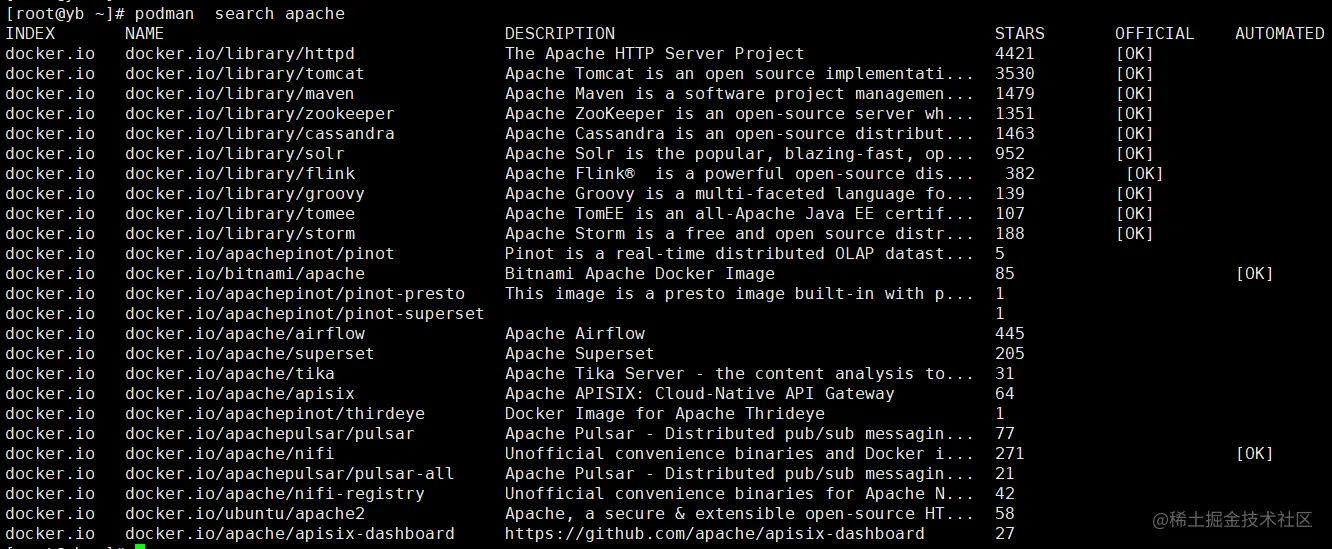The image size is (1332, 549).
Task: Click the green terminal cursor at the prompt
Action: coord(140,546)
